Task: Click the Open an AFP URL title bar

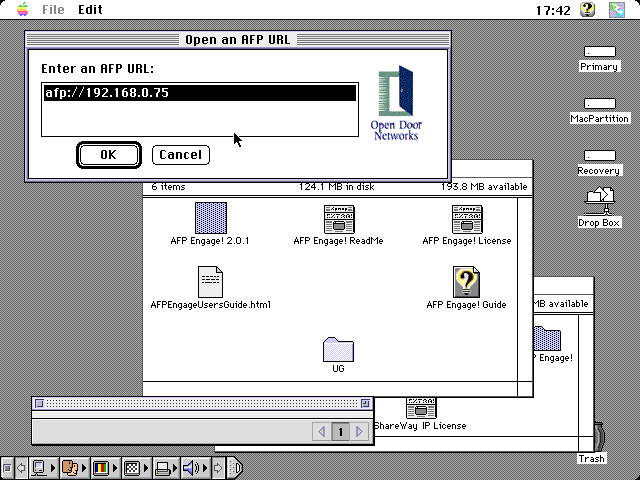Action: (x=238, y=40)
